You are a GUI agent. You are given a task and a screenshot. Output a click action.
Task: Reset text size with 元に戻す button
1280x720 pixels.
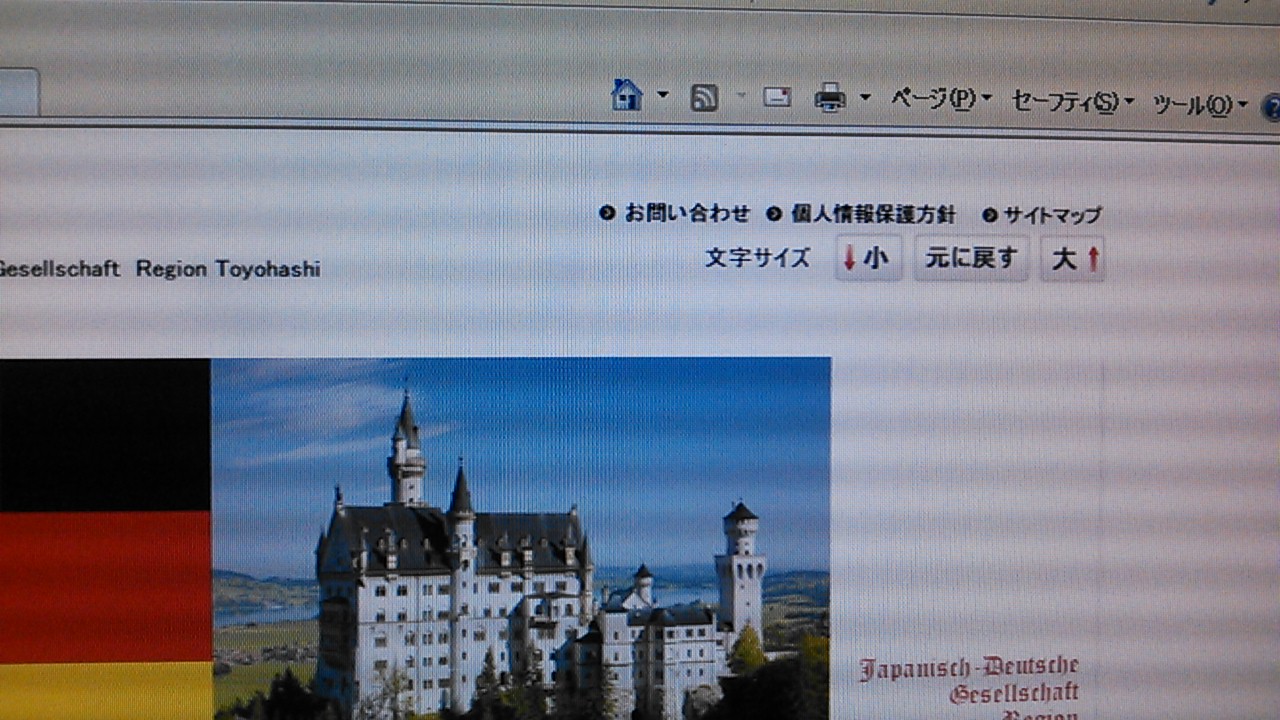tap(971, 259)
